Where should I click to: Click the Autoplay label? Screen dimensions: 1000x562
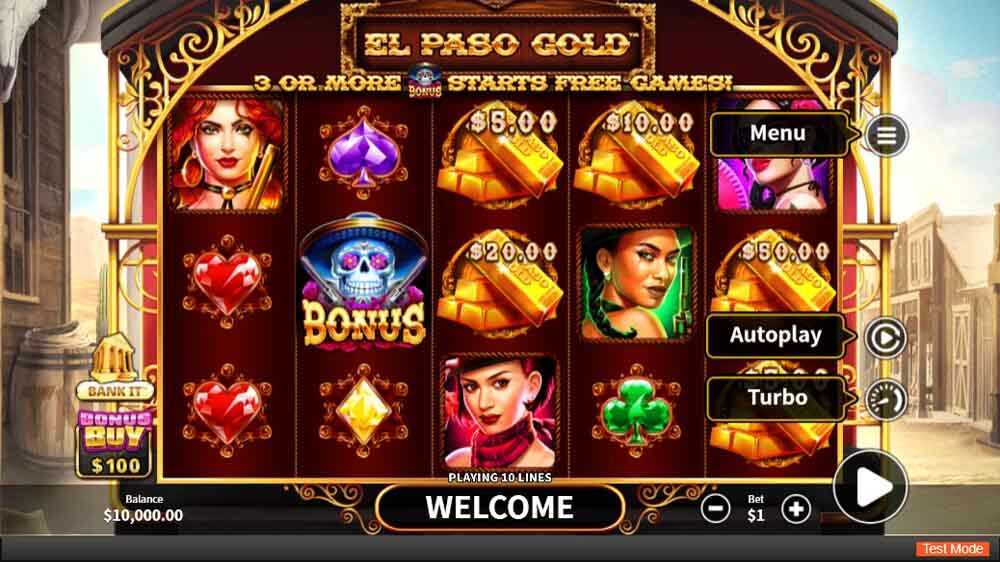pos(776,335)
